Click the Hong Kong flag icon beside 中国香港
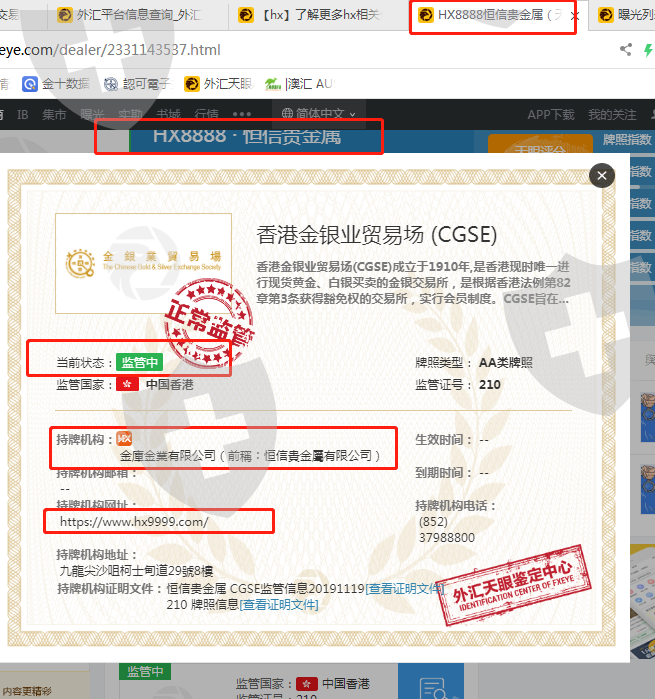This screenshot has height=699, width=655. pyautogui.click(x=127, y=384)
